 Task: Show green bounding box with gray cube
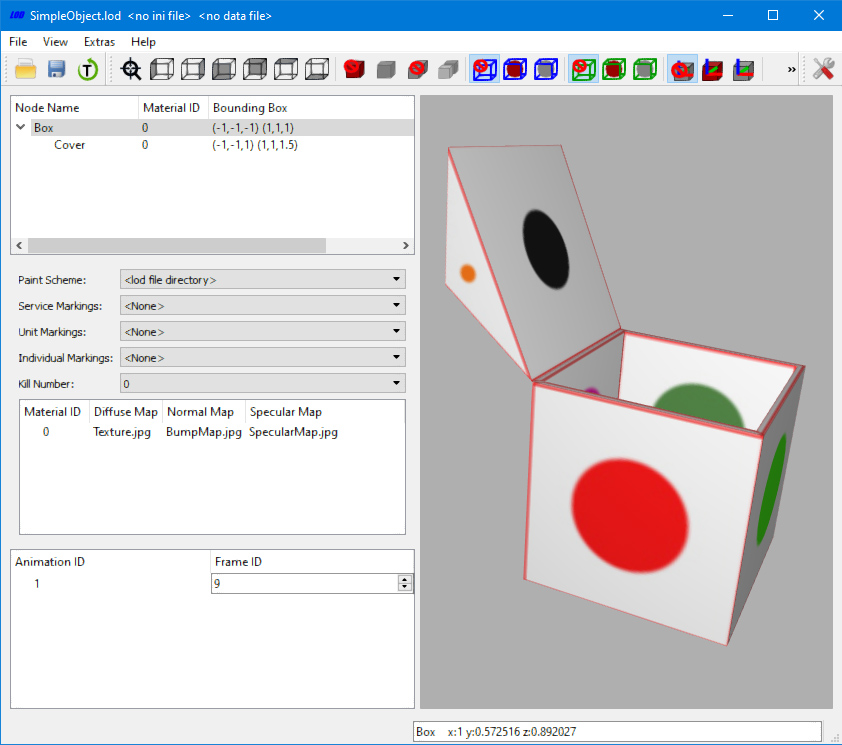coord(645,69)
